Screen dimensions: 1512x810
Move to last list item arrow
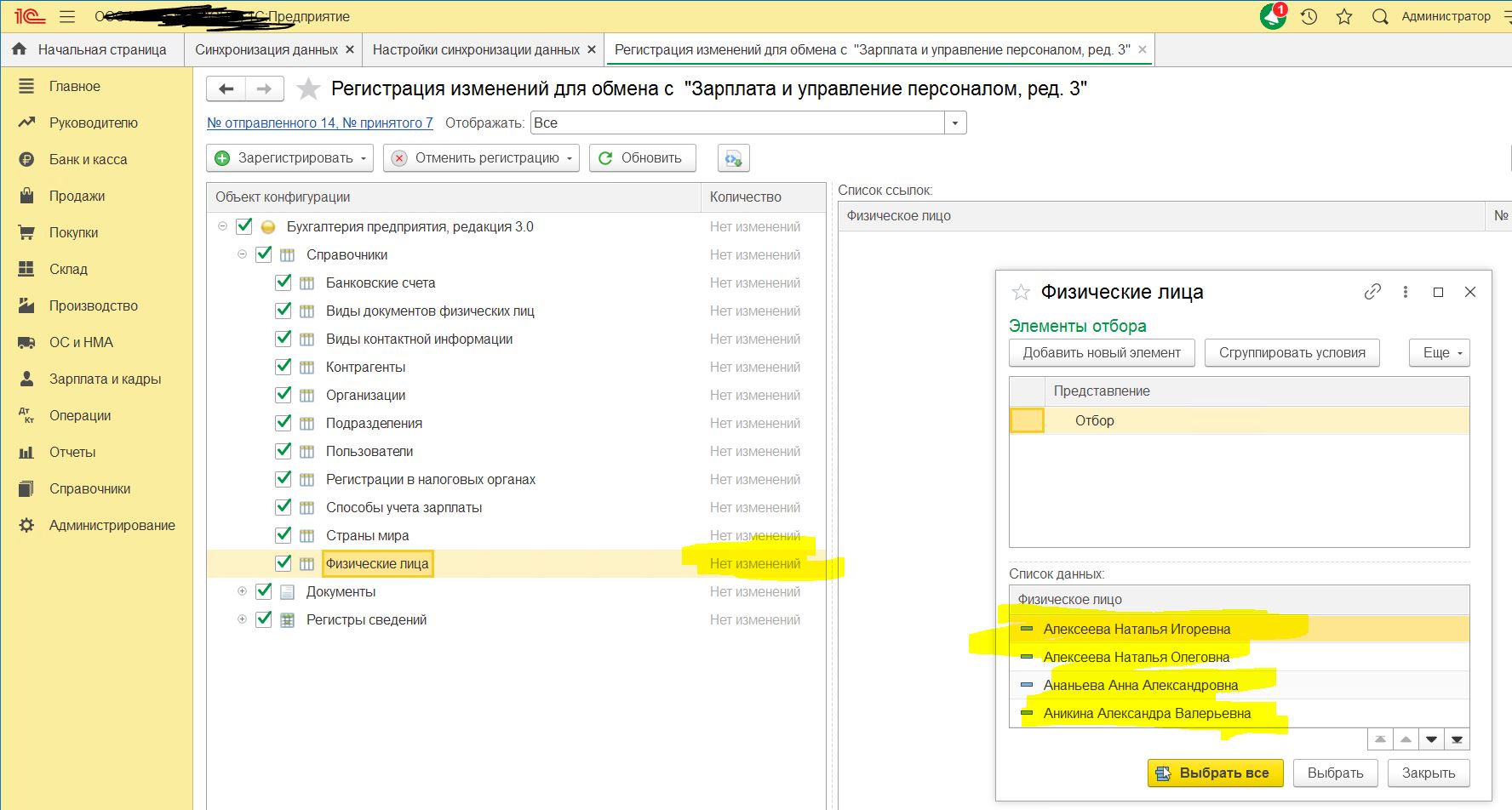coord(1457,739)
